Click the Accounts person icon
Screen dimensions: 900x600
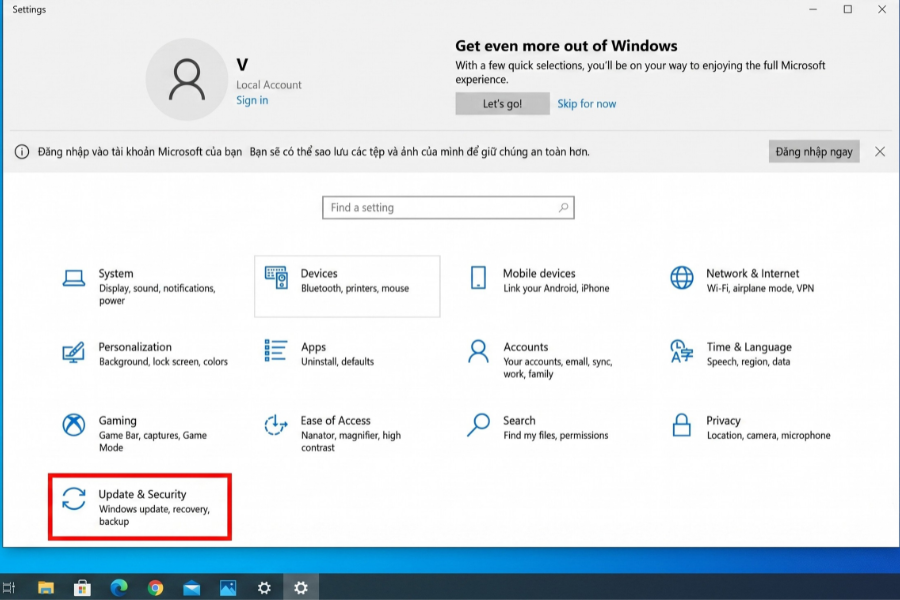[x=478, y=351]
